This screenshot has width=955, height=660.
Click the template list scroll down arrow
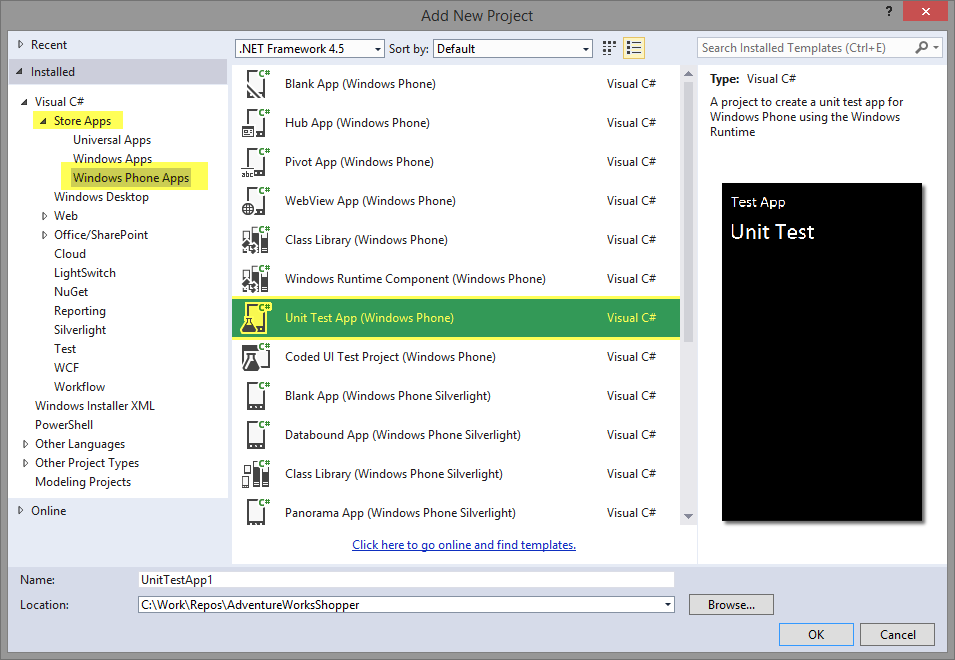688,516
